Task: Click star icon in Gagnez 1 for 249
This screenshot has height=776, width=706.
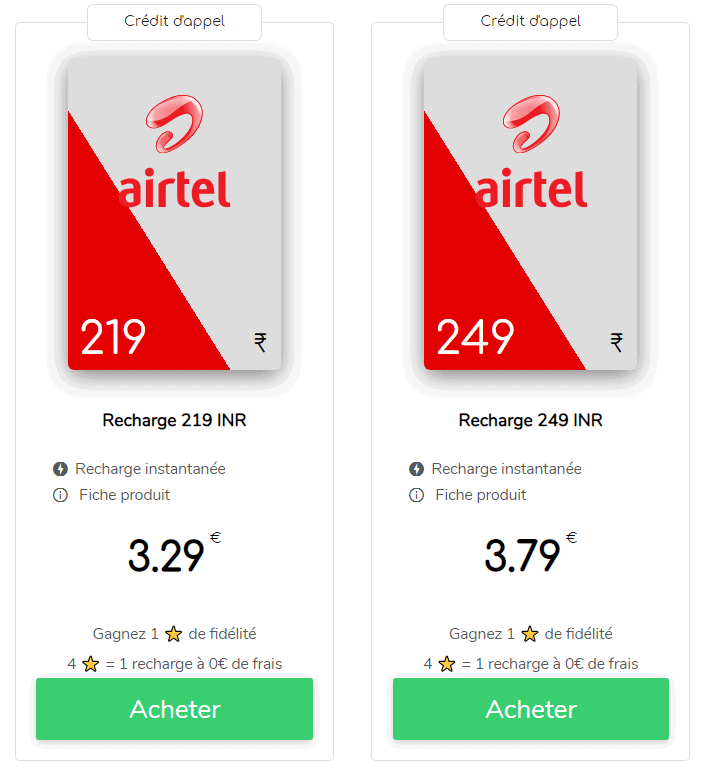Action: 529,634
